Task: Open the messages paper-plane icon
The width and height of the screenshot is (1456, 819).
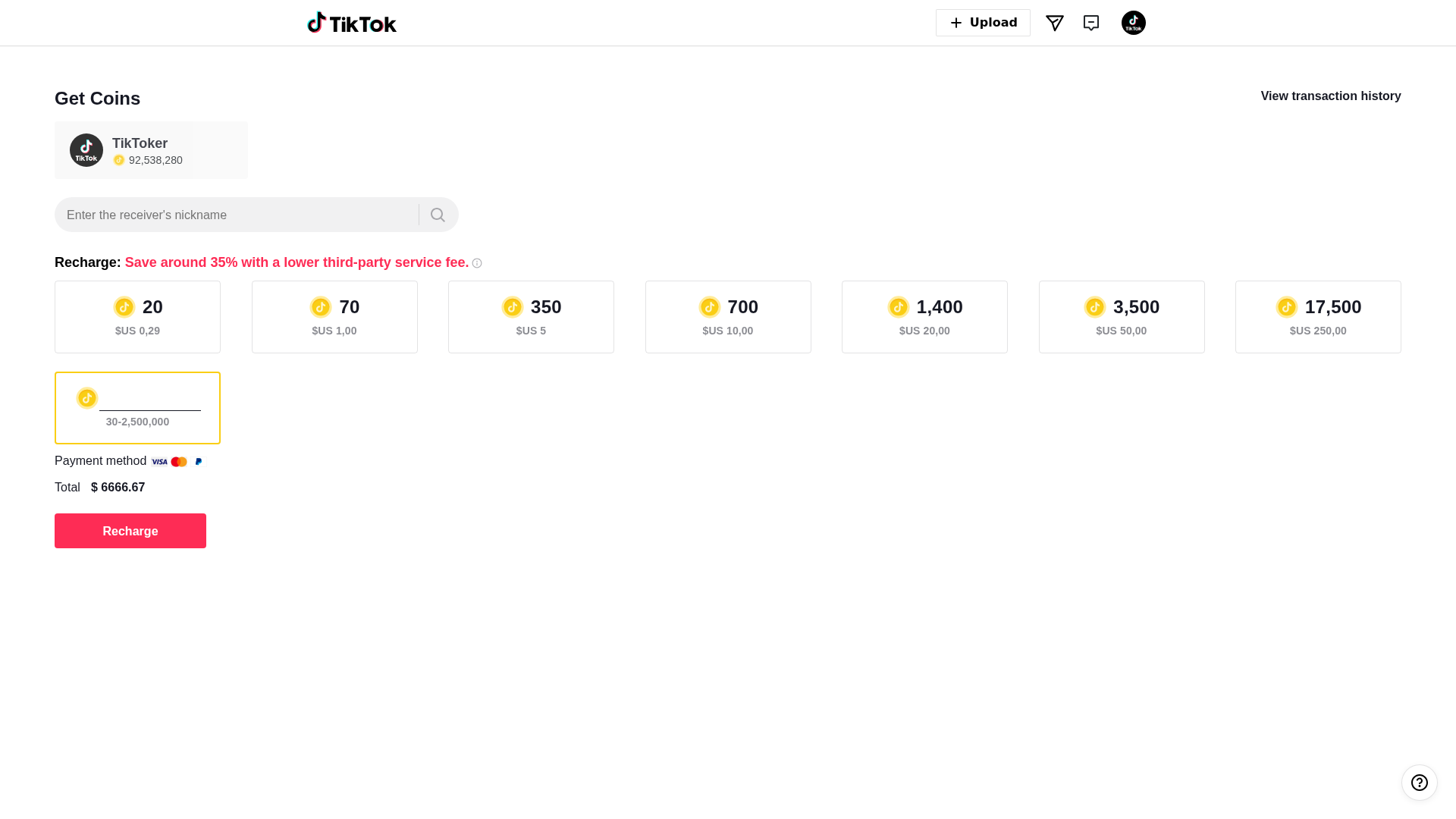Action: tap(1055, 23)
